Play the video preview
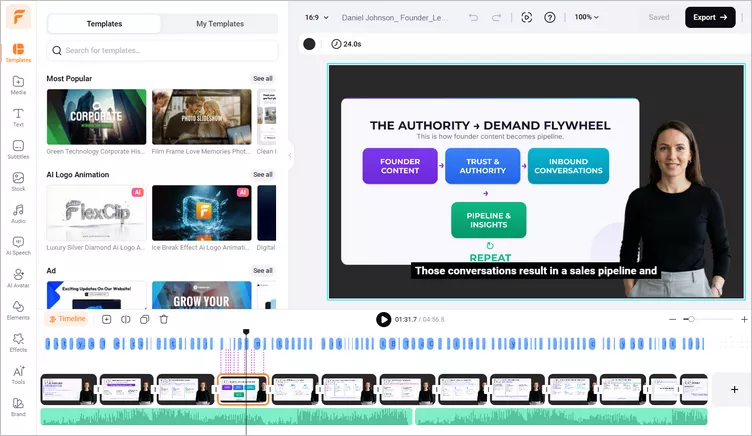The height and width of the screenshot is (436, 752). (383, 319)
